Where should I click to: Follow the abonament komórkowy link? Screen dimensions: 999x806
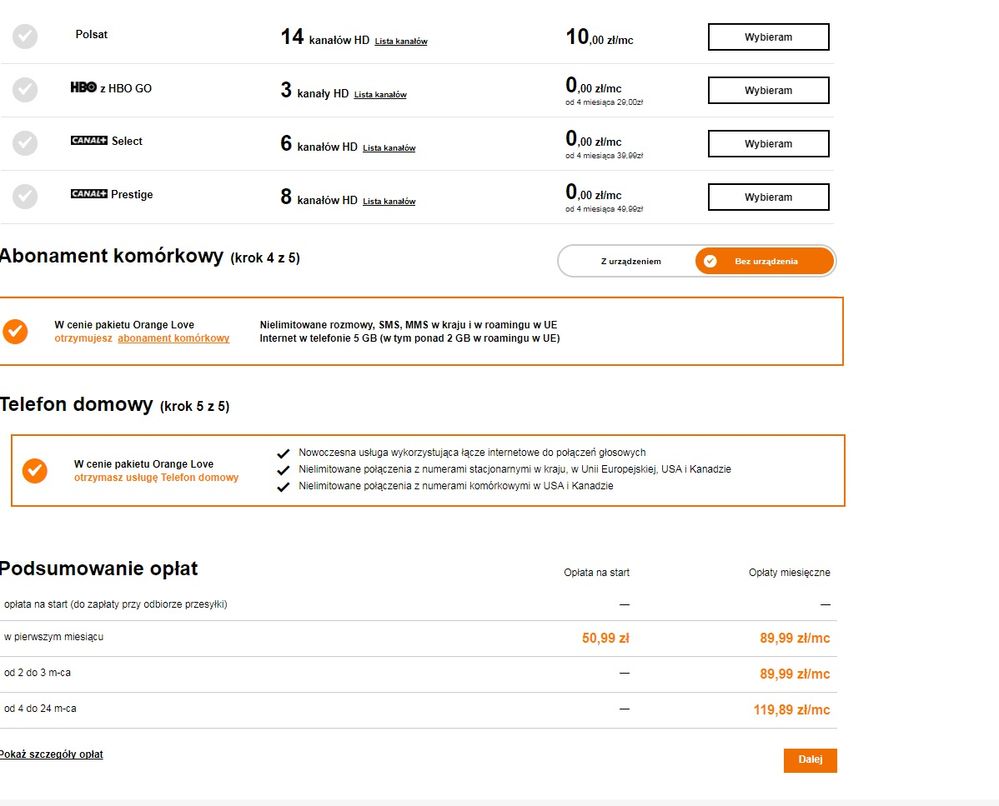tap(173, 338)
